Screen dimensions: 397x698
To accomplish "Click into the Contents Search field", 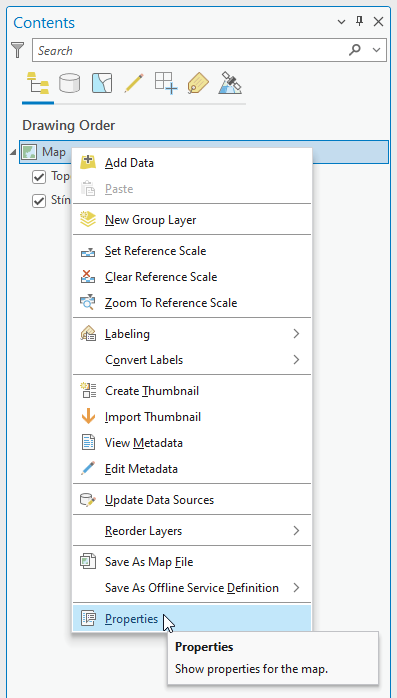I will pyautogui.click(x=190, y=51).
